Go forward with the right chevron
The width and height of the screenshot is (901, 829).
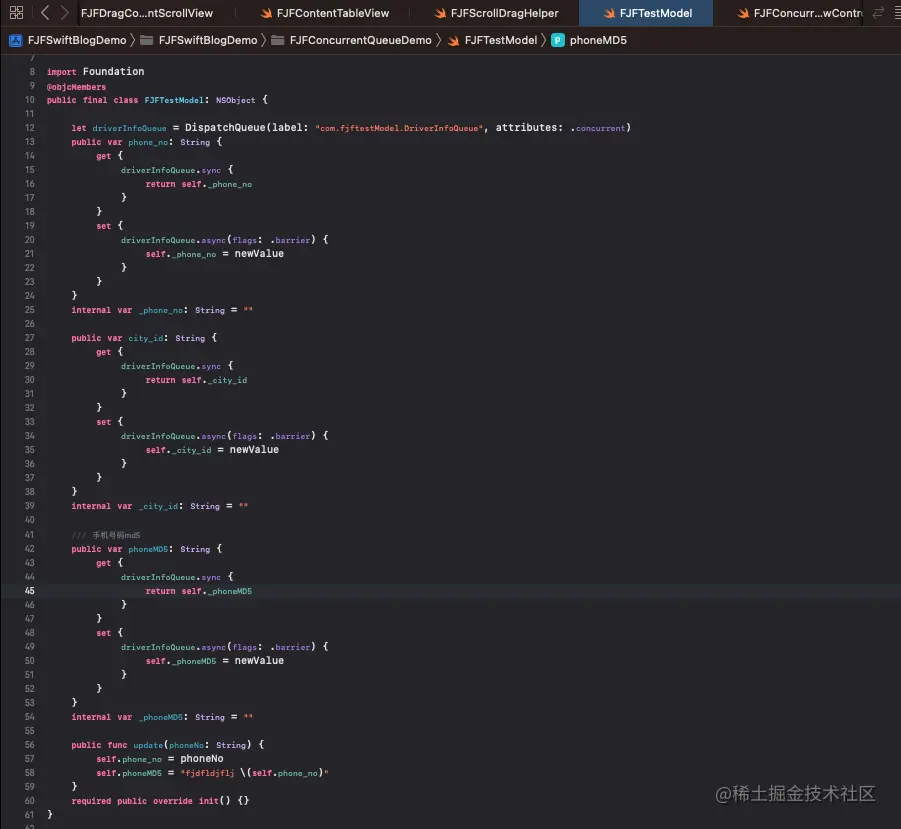[64, 13]
